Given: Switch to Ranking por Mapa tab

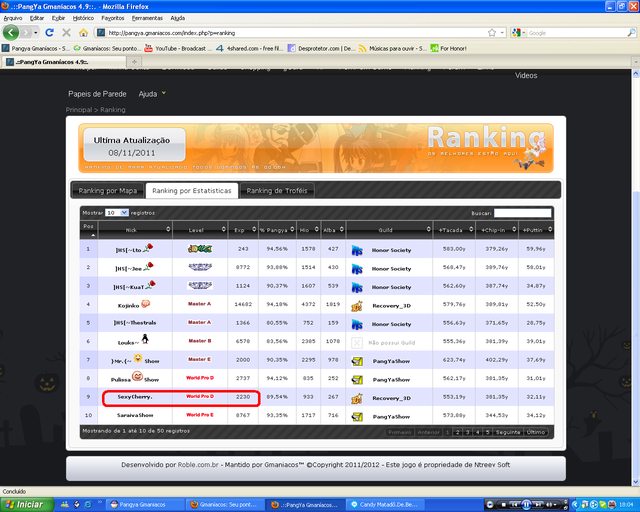Looking at the screenshot, I should [x=108, y=191].
